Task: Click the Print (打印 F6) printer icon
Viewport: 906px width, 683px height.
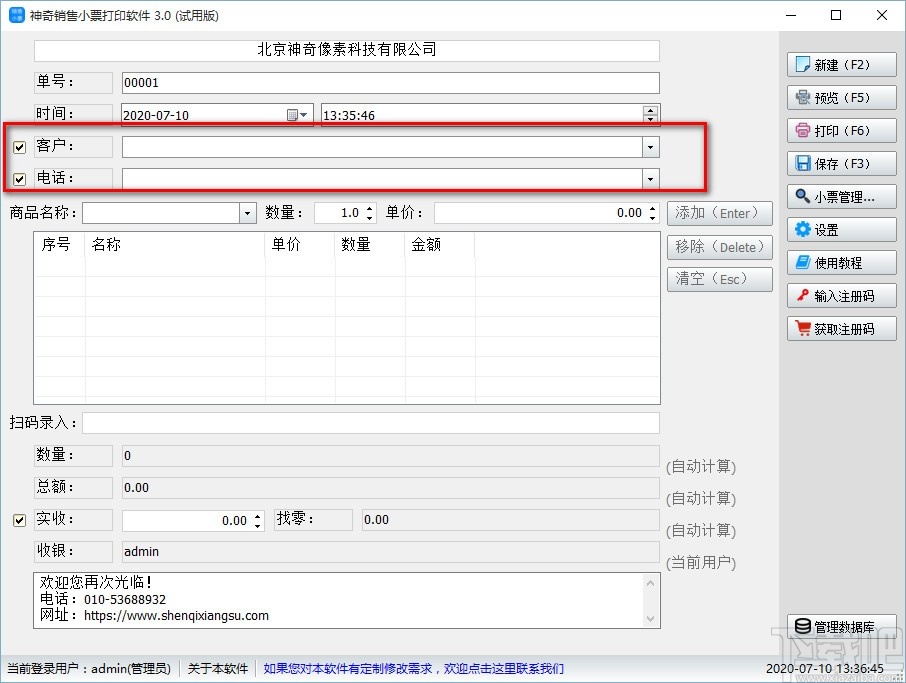Action: click(x=803, y=130)
